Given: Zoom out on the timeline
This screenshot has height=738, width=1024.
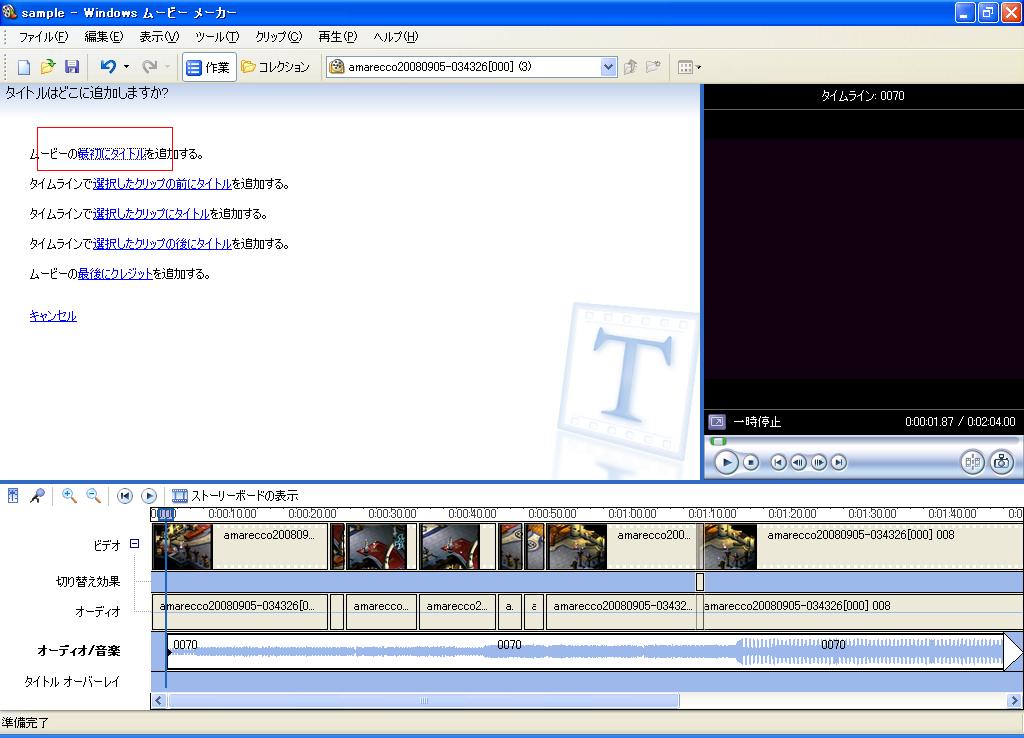Looking at the screenshot, I should point(93,495).
